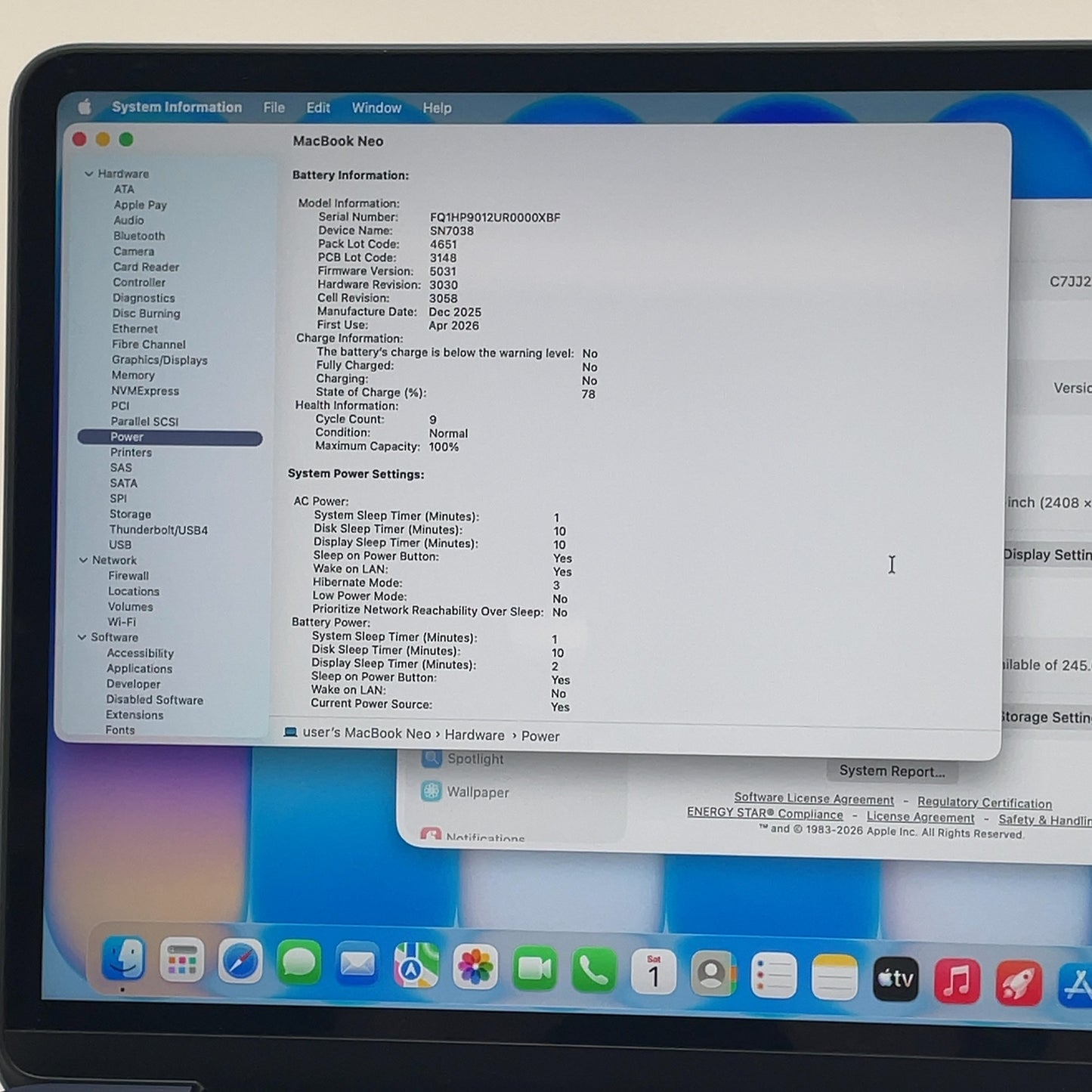Open the Window menu
This screenshot has height=1092, width=1092.
[x=376, y=108]
